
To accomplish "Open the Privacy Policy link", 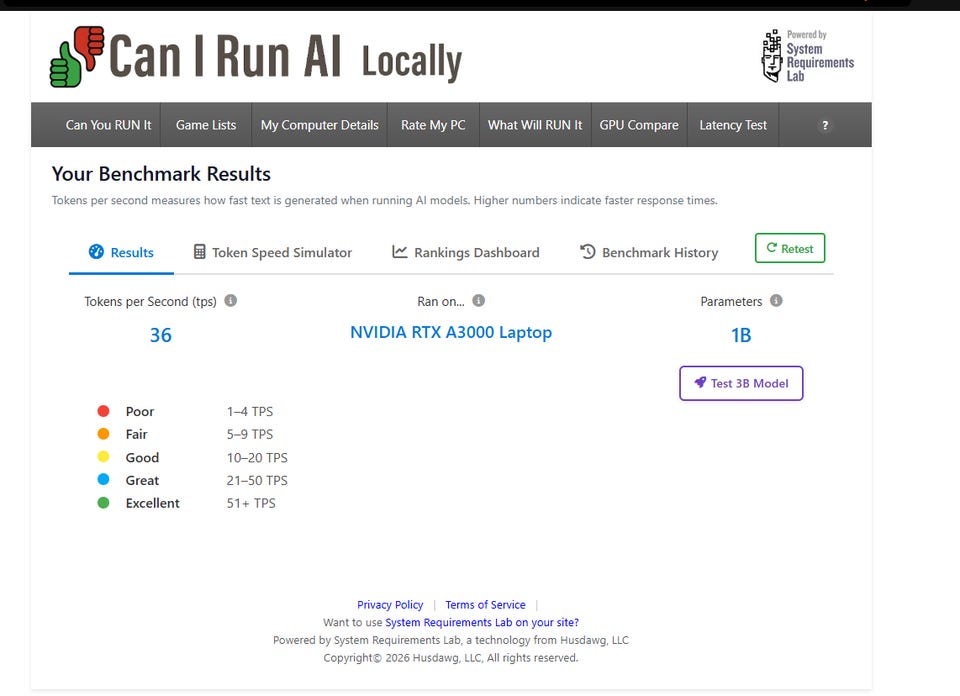I will tap(390, 605).
